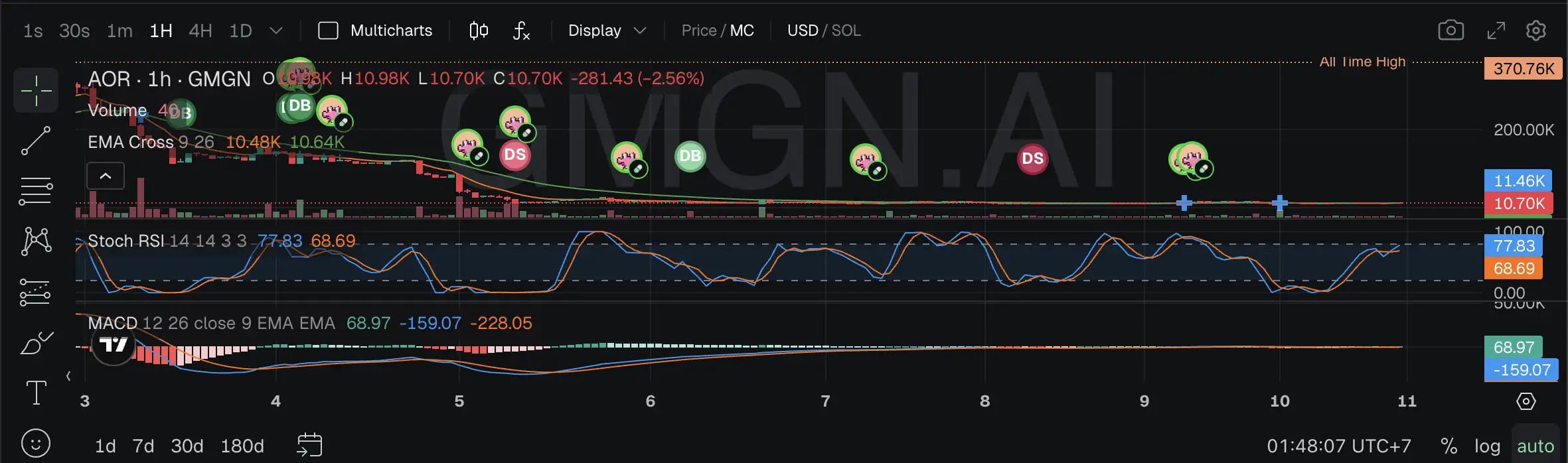
Task: Click the red DS marker near date 8
Action: click(1032, 159)
